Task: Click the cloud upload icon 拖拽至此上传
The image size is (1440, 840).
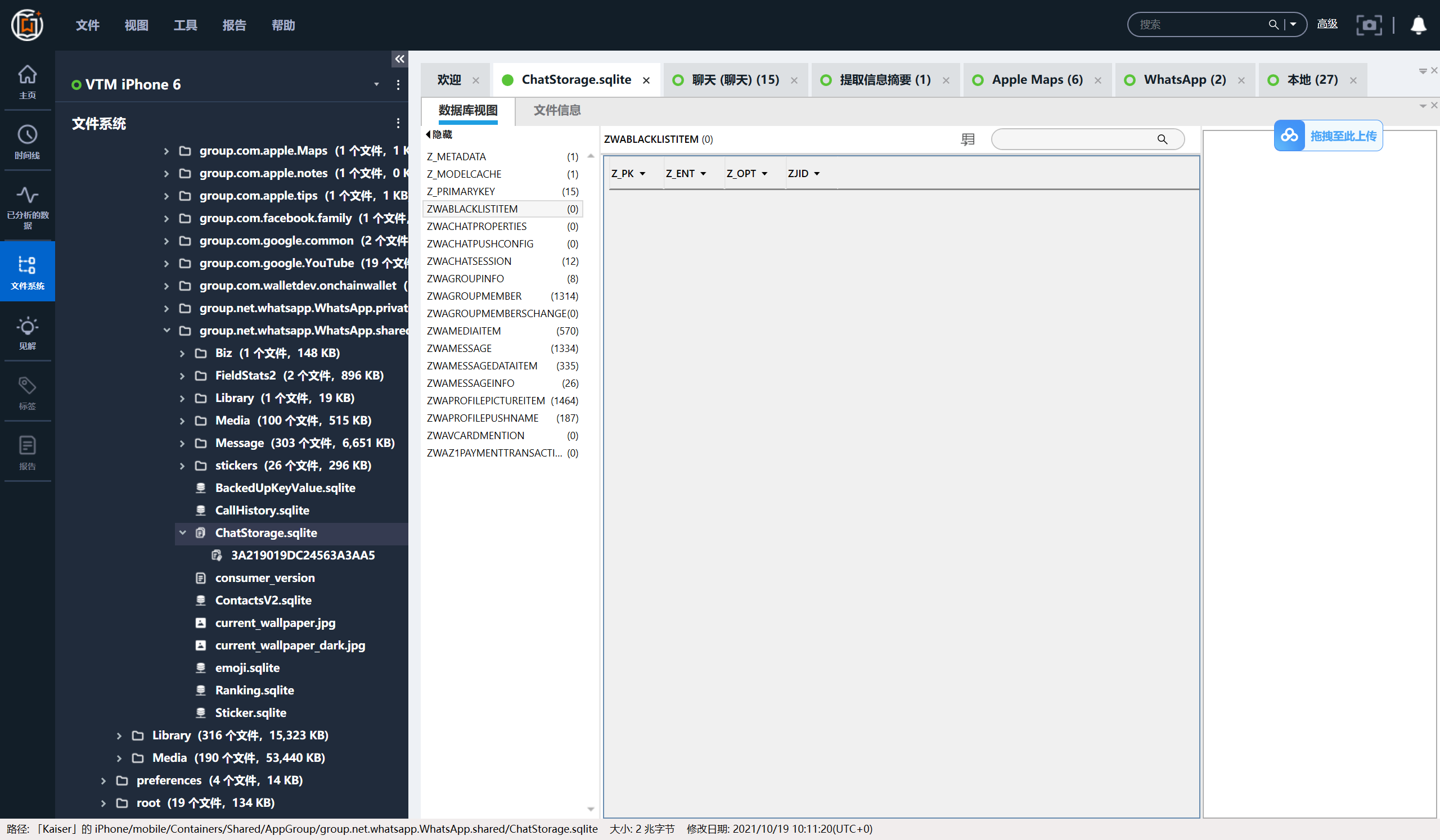Action: [1289, 136]
